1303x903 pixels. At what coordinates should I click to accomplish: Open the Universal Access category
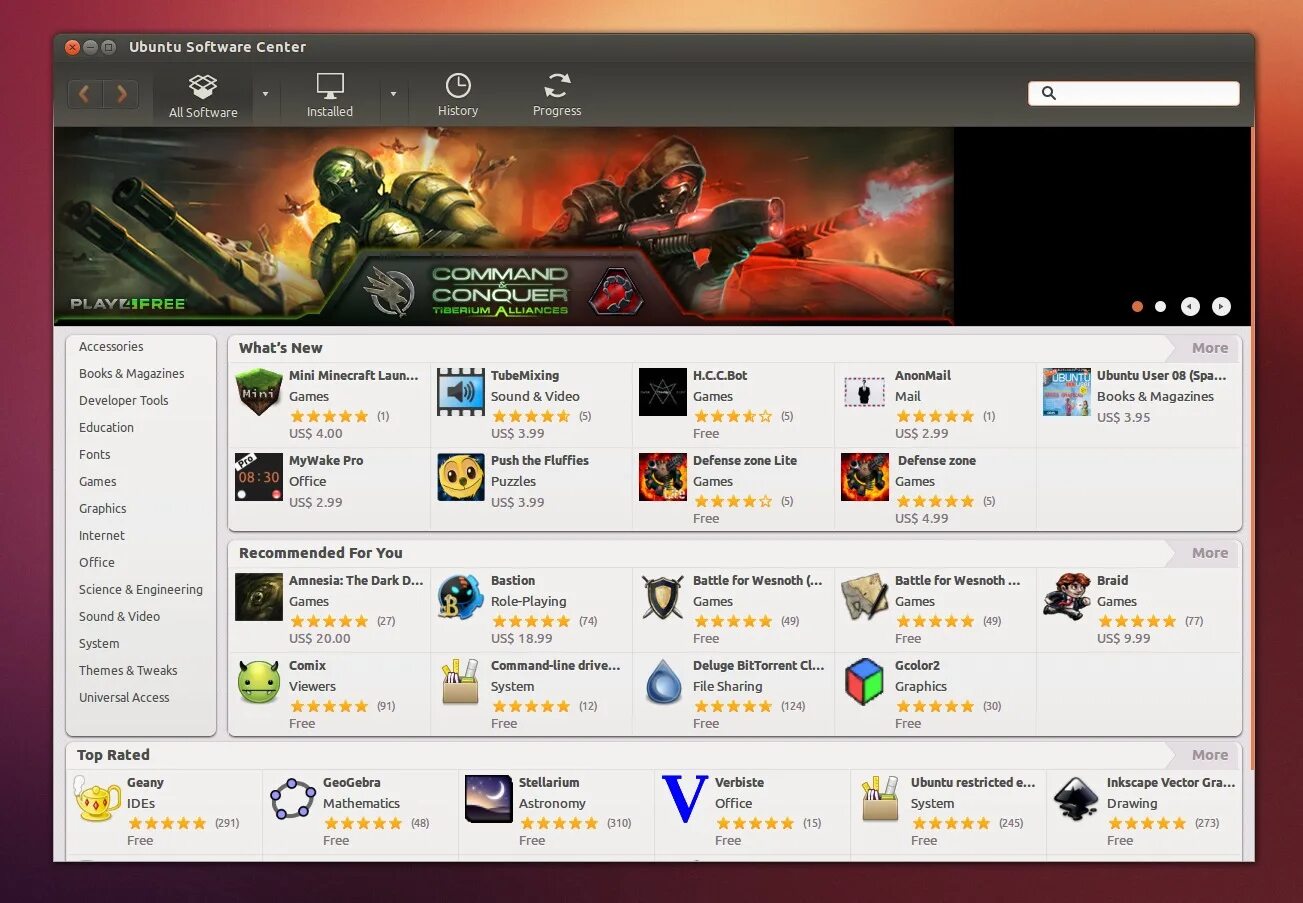pos(124,698)
